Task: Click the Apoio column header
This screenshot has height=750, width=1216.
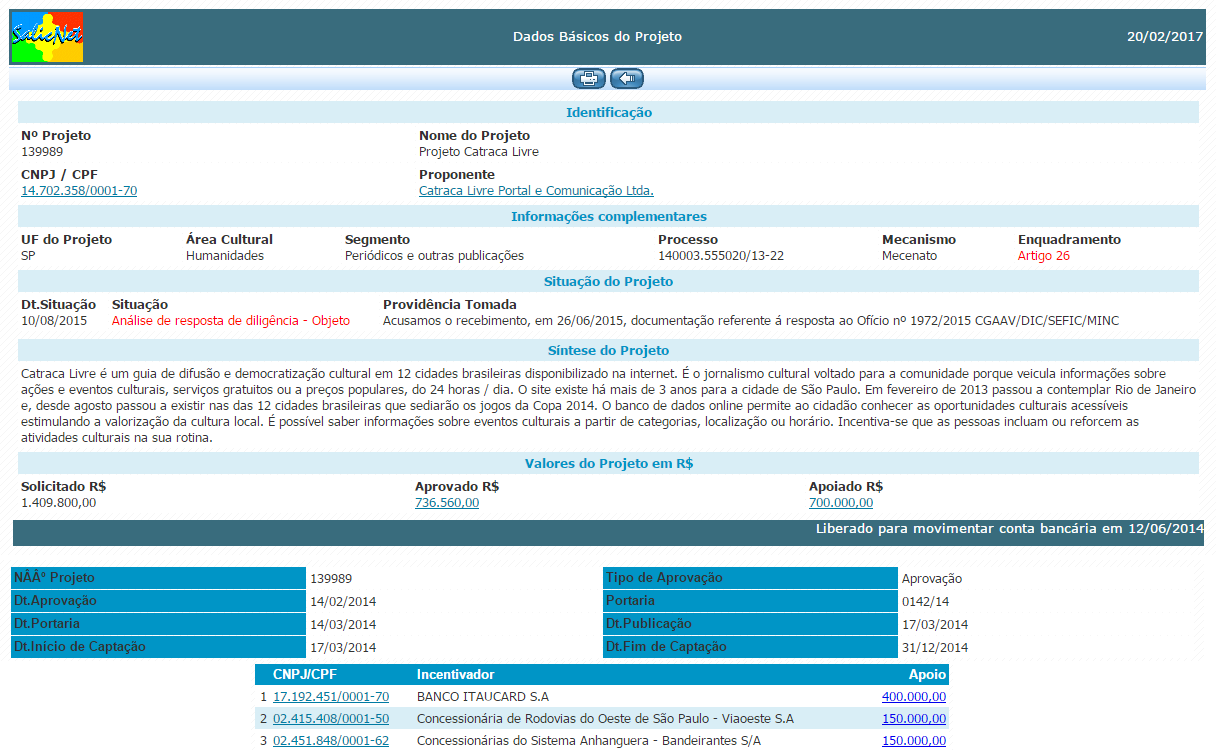Action: pyautogui.click(x=927, y=674)
